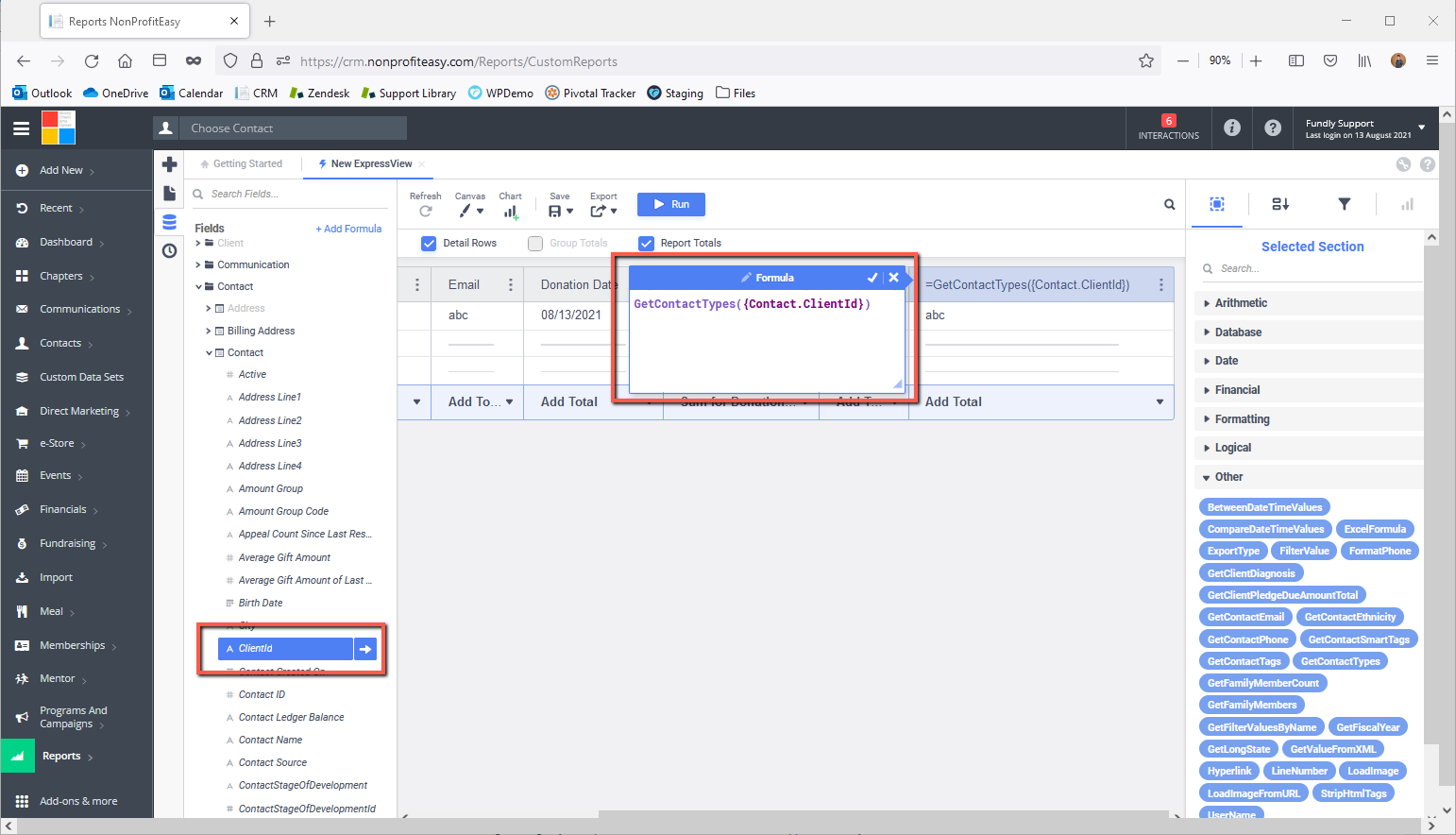The width and height of the screenshot is (1456, 835).
Task: Open the Add Total dropdown arrow
Action: tap(1160, 402)
